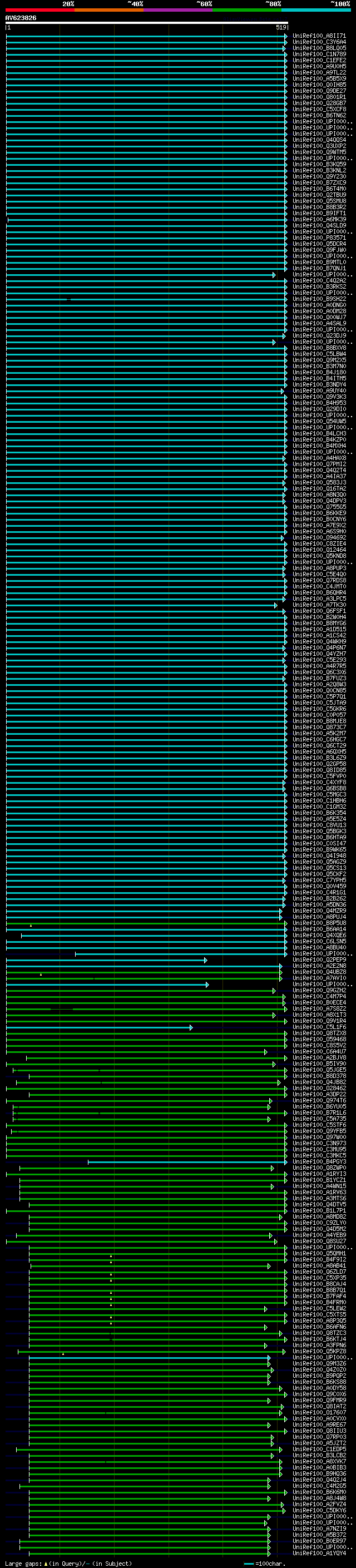Click the short cyan bar for UniRef100_C5L1F6
Screen dimensions: 356x1568
pyautogui.click(x=99, y=1027)
